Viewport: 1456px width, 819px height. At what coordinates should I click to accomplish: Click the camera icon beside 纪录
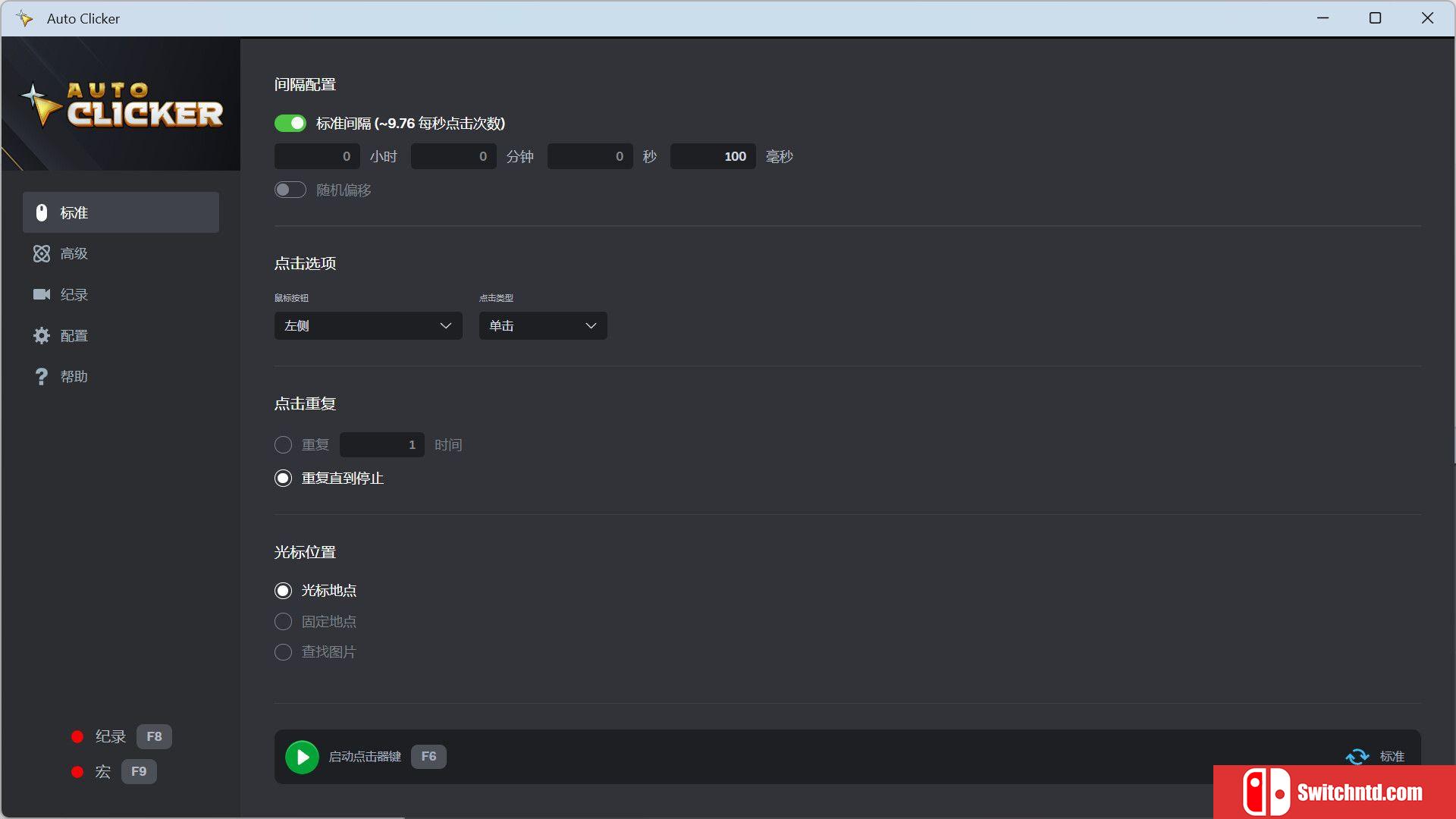click(42, 294)
